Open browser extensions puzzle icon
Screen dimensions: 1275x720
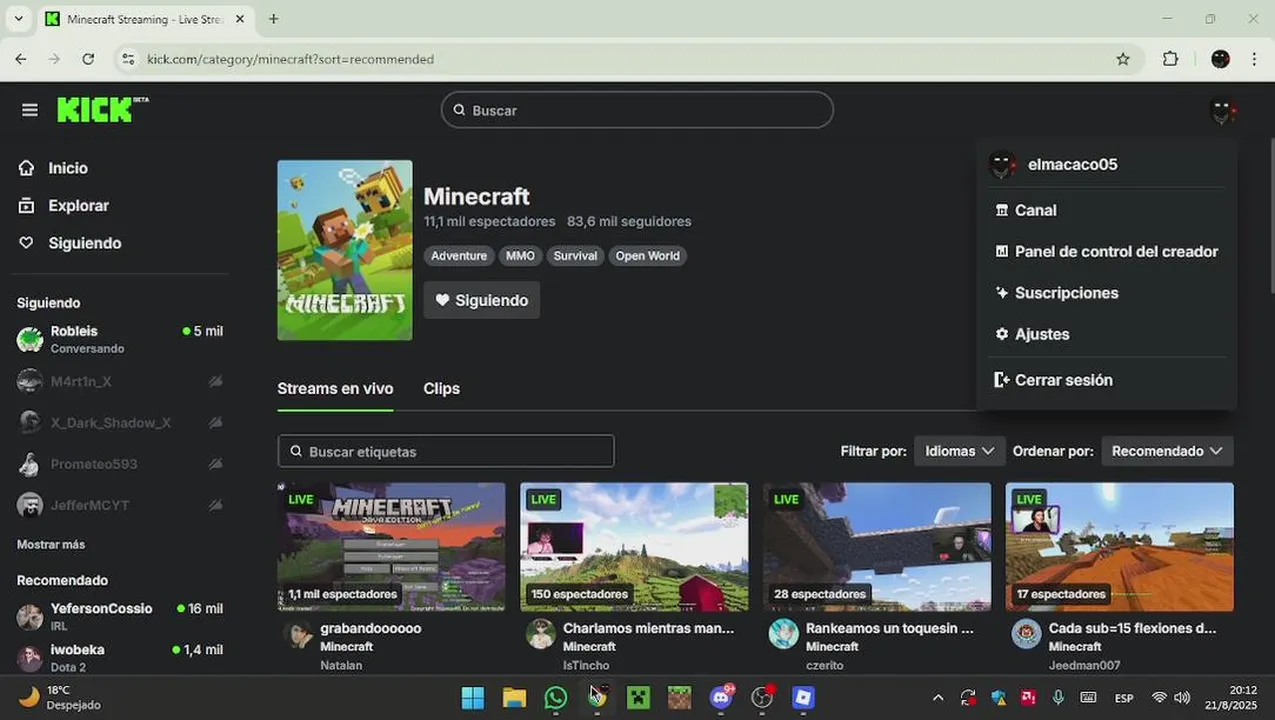(x=1170, y=59)
